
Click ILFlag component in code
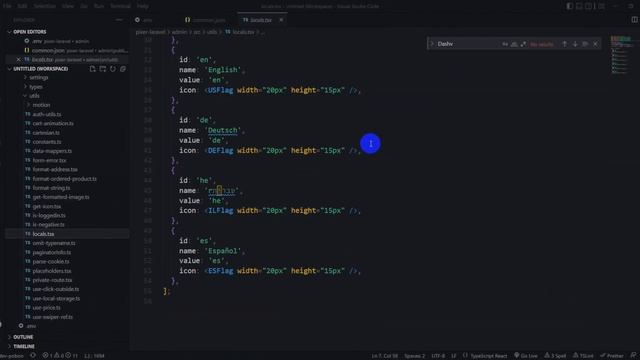point(220,211)
